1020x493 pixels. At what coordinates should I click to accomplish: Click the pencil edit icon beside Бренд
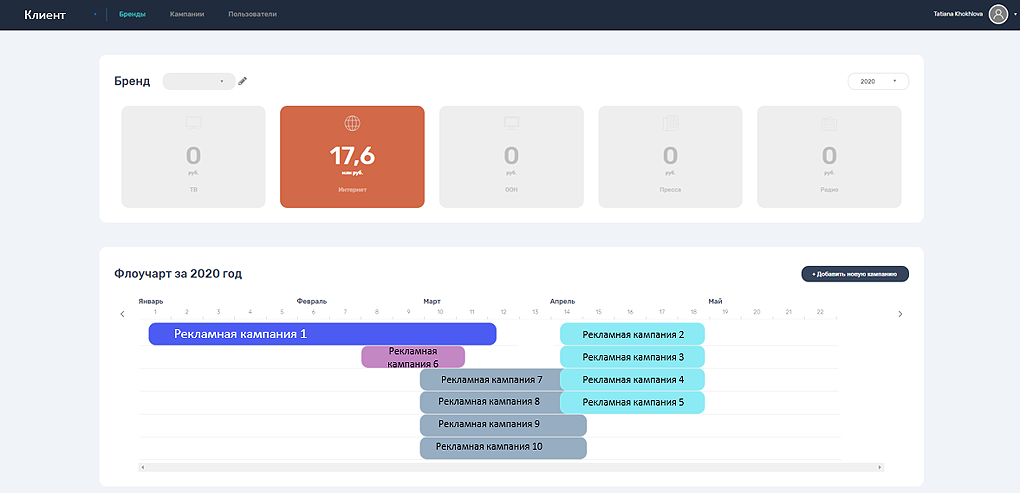[242, 81]
